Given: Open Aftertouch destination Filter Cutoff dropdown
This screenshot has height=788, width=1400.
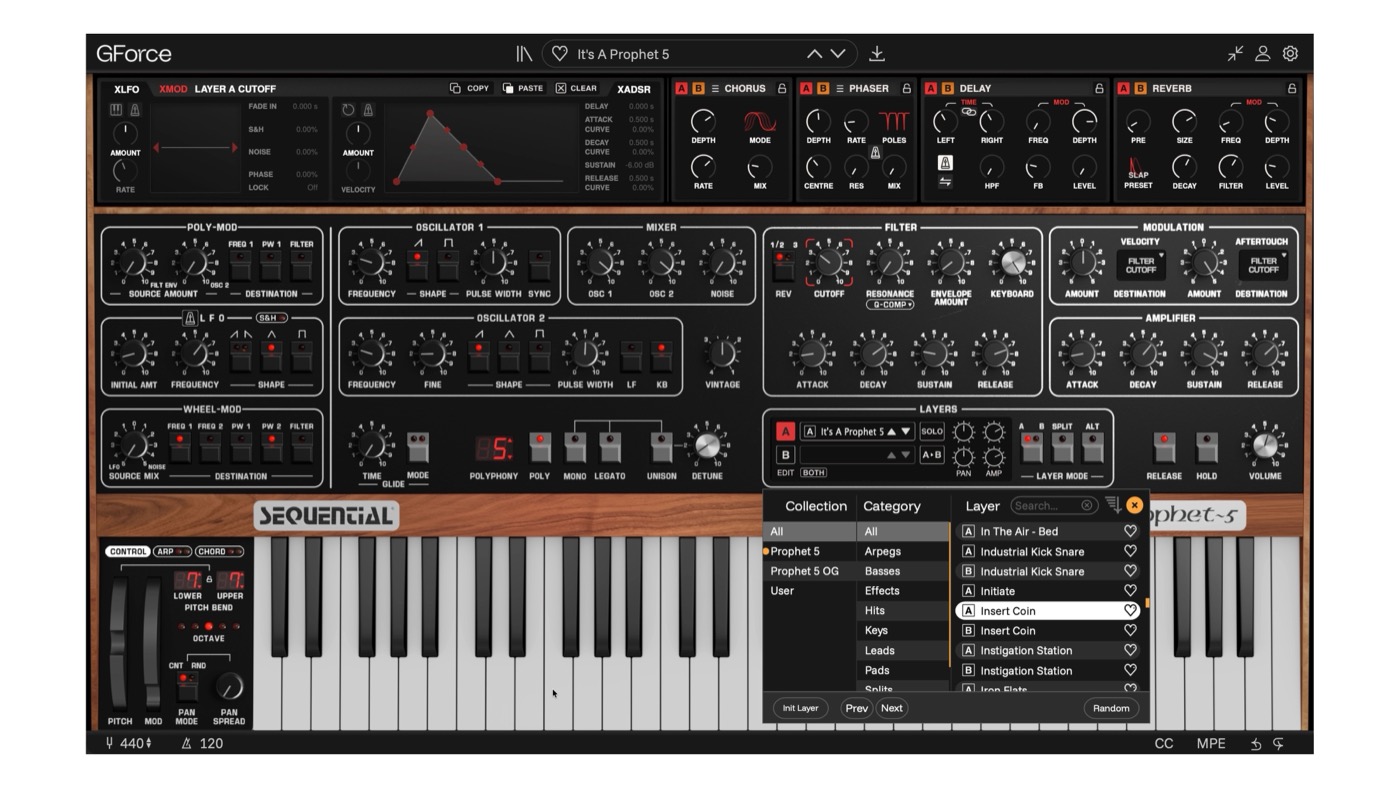Looking at the screenshot, I should (1263, 265).
